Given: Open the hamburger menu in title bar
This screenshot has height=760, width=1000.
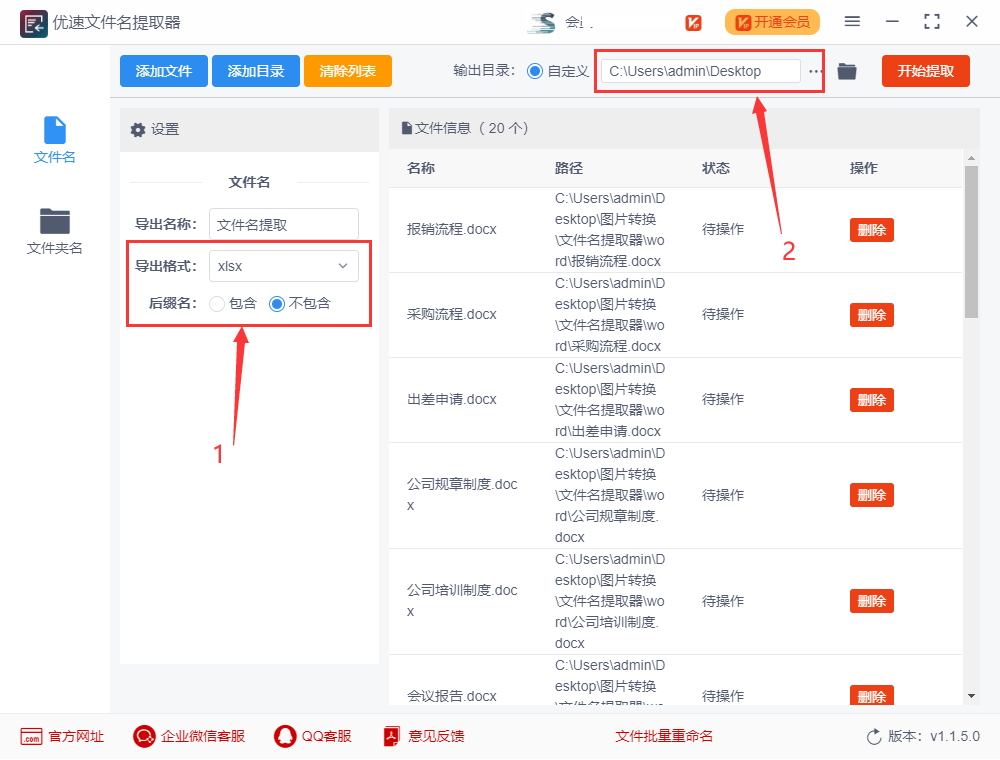Looking at the screenshot, I should [x=852, y=21].
